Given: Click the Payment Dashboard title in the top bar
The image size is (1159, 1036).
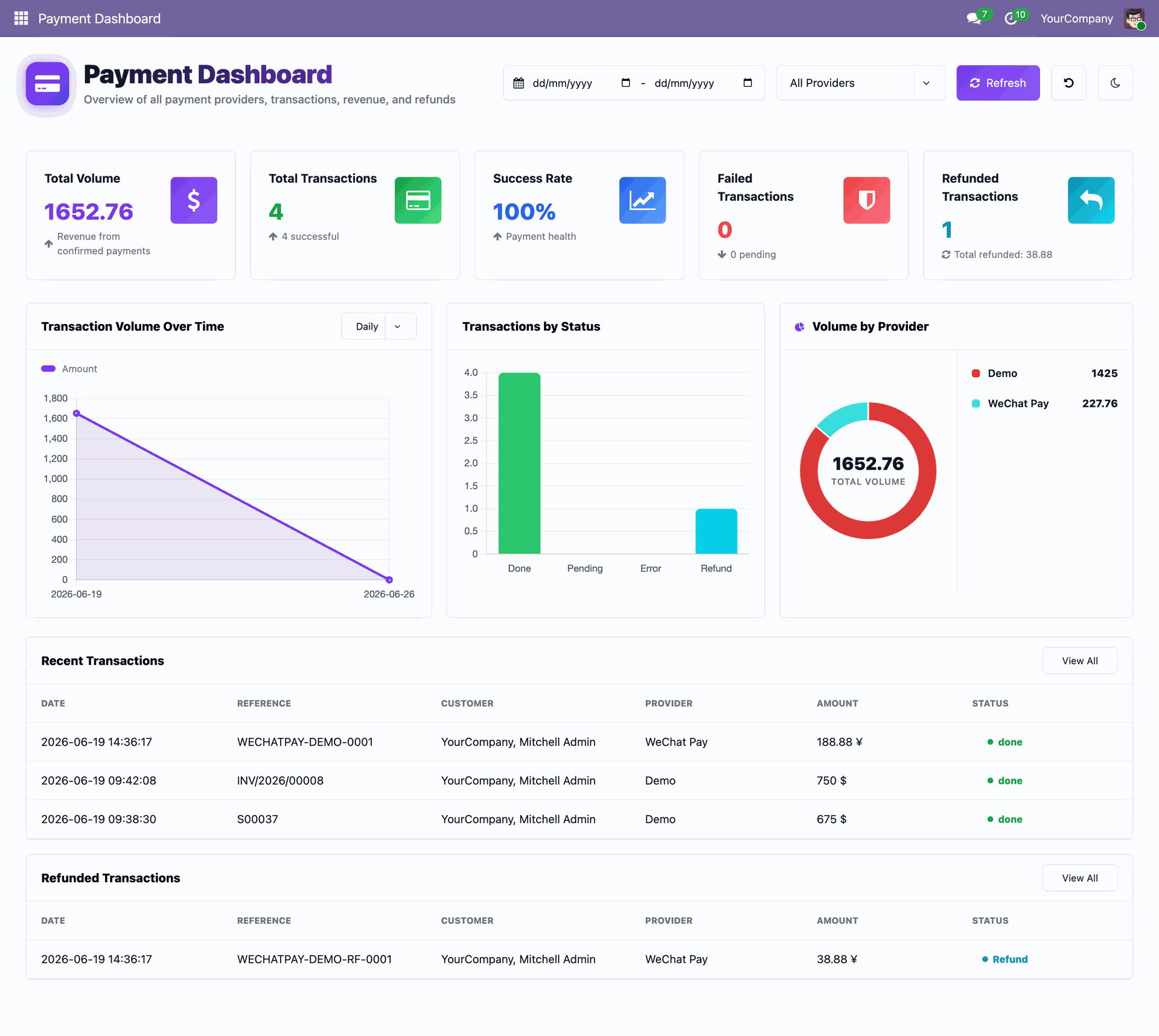Looking at the screenshot, I should [100, 18].
